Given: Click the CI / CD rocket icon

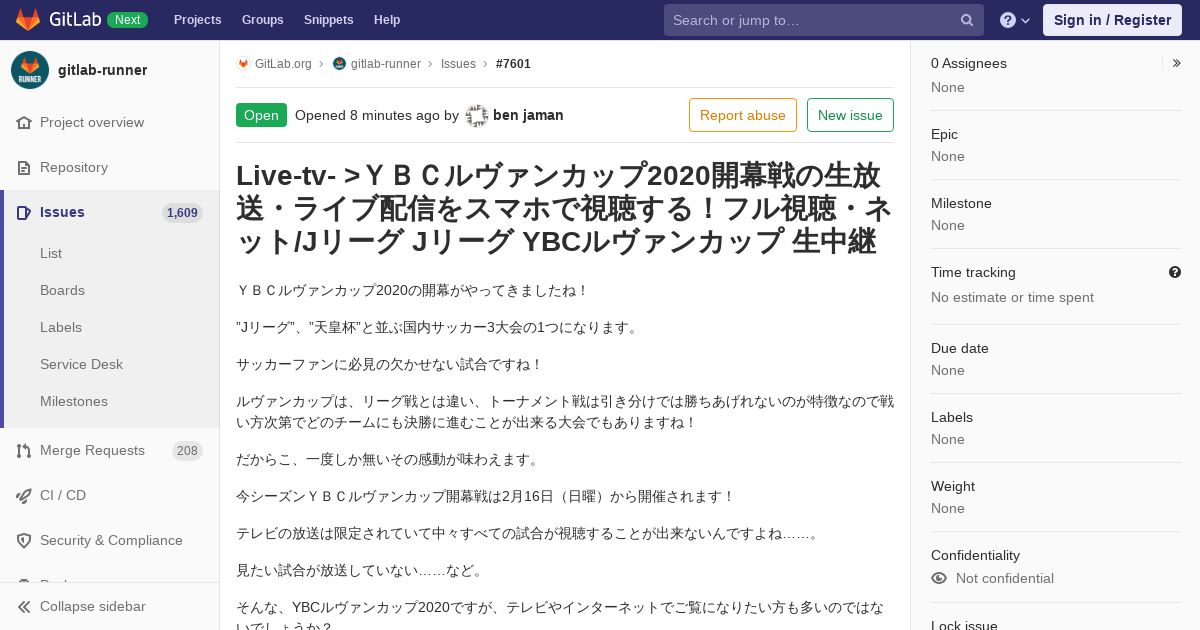Looking at the screenshot, I should click(x=24, y=496).
